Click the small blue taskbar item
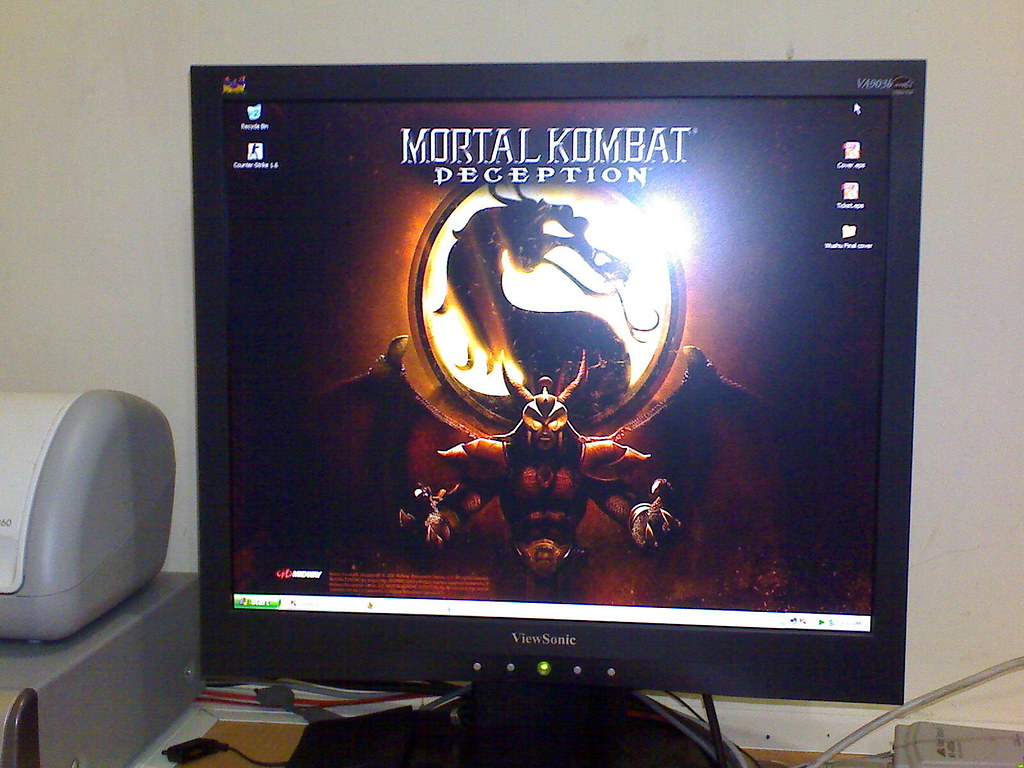The image size is (1024, 768). point(449,609)
